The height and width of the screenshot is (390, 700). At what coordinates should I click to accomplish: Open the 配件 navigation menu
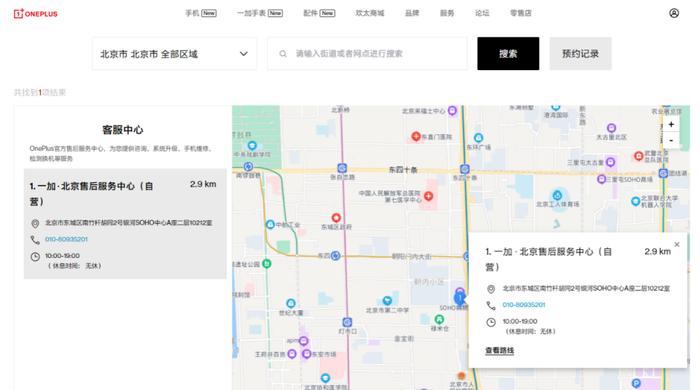point(319,13)
